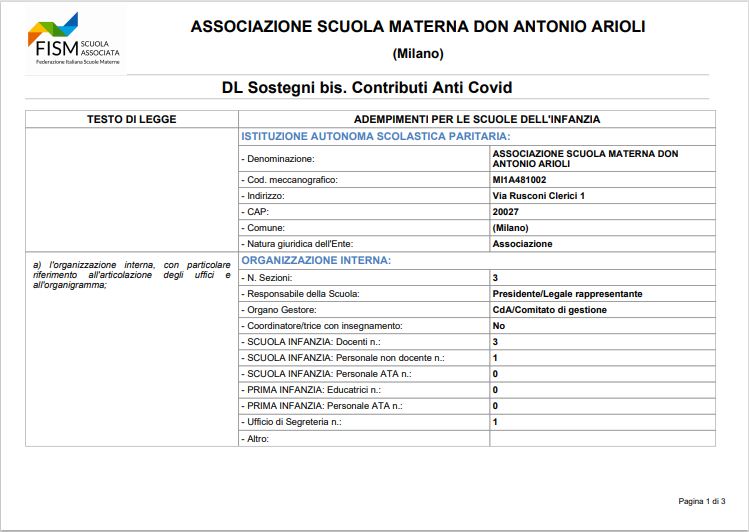Click the '- Comune:' label

263,228
